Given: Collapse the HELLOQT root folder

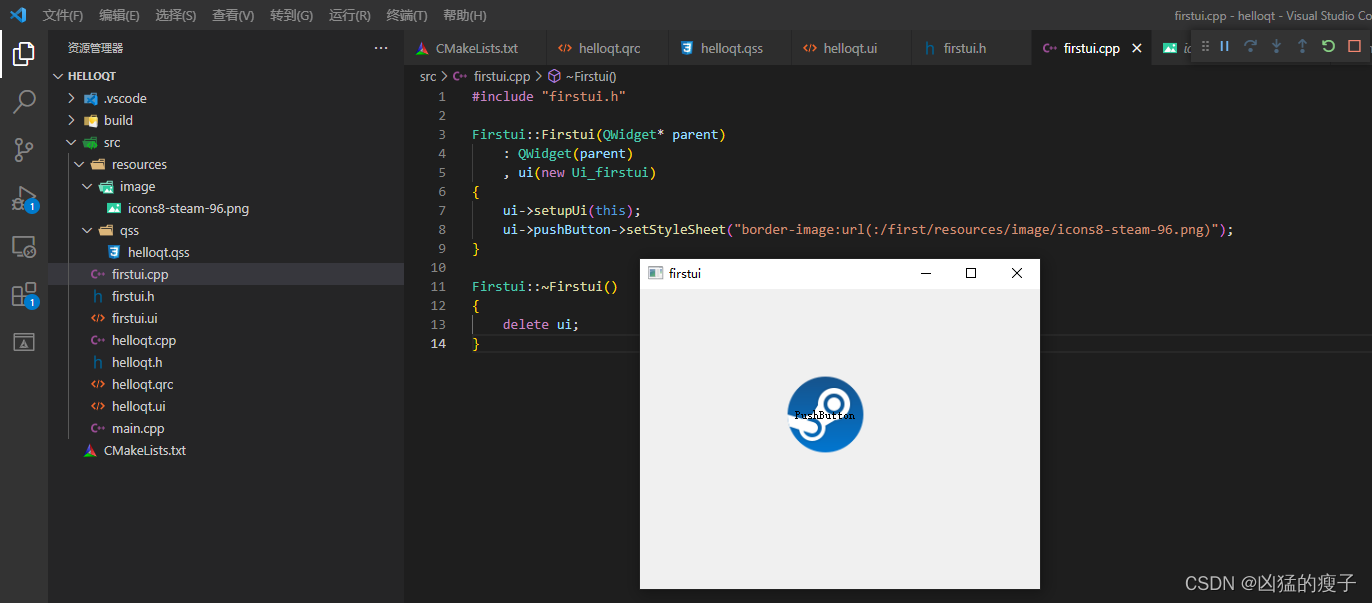Looking at the screenshot, I should pos(58,76).
